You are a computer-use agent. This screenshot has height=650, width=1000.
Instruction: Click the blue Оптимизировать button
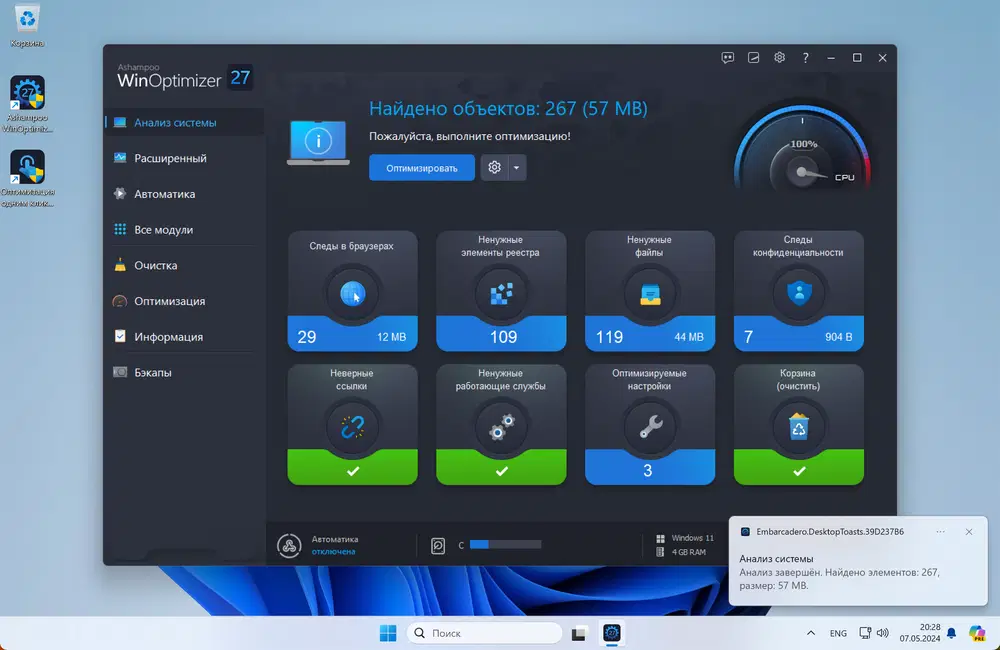(422, 168)
